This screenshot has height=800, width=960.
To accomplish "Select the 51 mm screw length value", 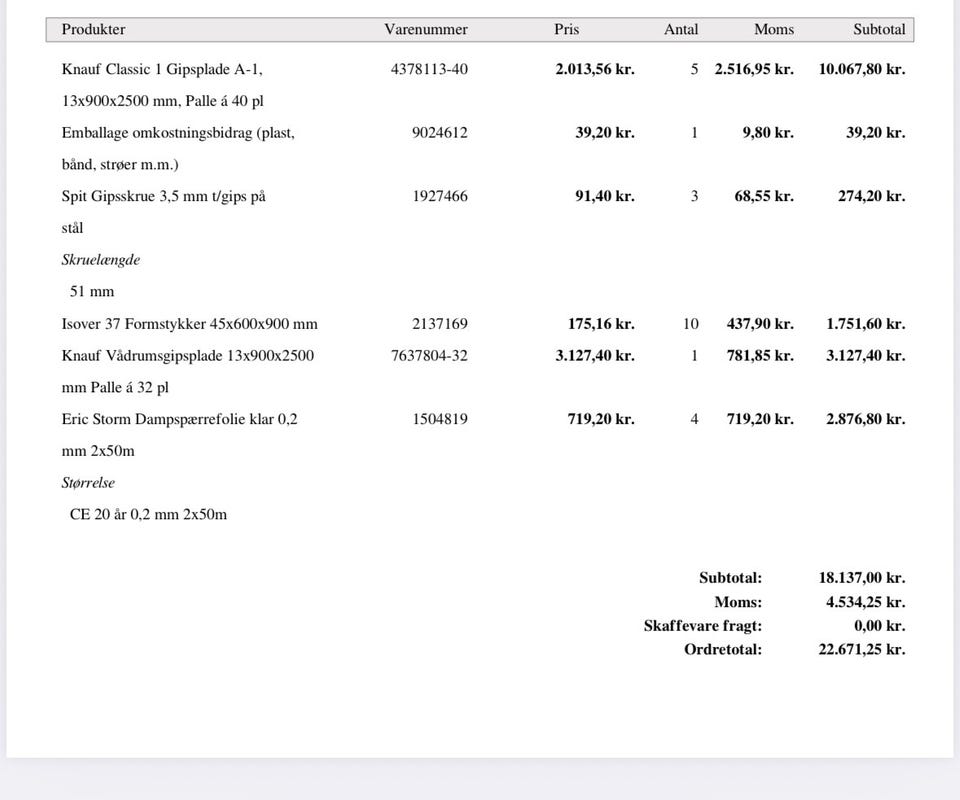I will [x=92, y=292].
